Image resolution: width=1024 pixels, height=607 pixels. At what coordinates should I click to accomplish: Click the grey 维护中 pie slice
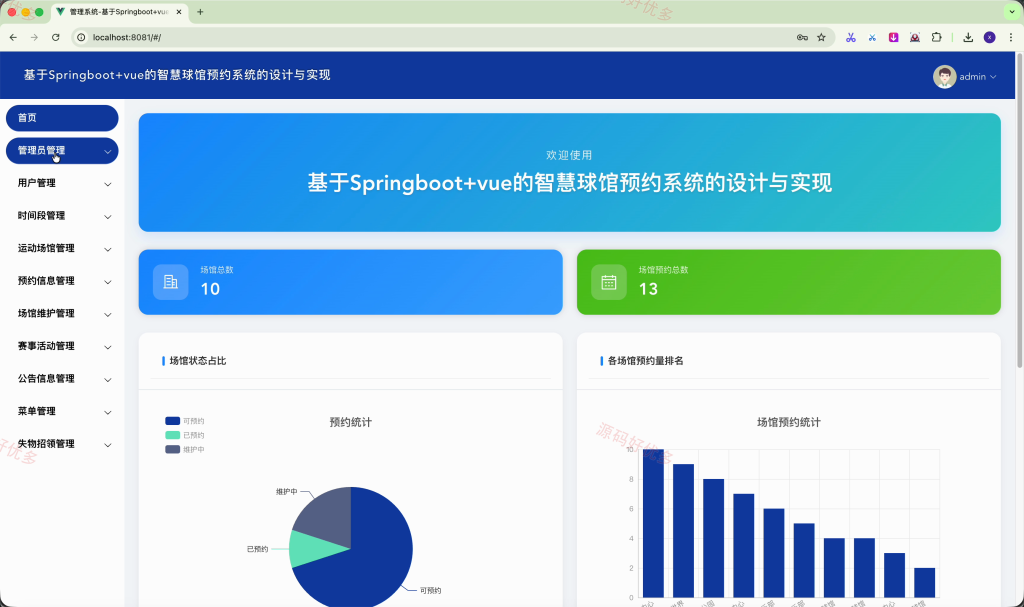point(327,517)
